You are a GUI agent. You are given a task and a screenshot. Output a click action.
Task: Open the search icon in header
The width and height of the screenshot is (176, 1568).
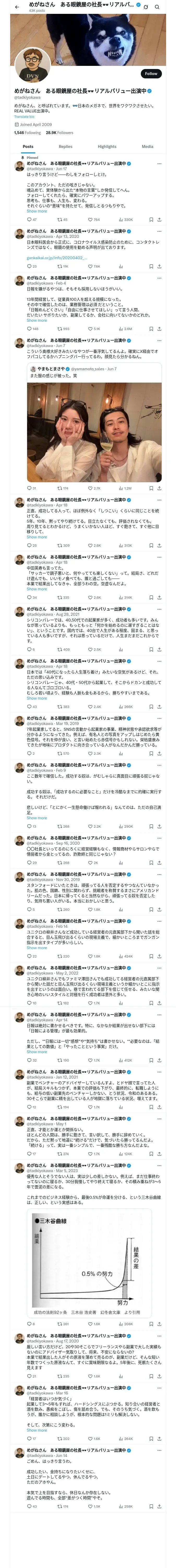157,7
